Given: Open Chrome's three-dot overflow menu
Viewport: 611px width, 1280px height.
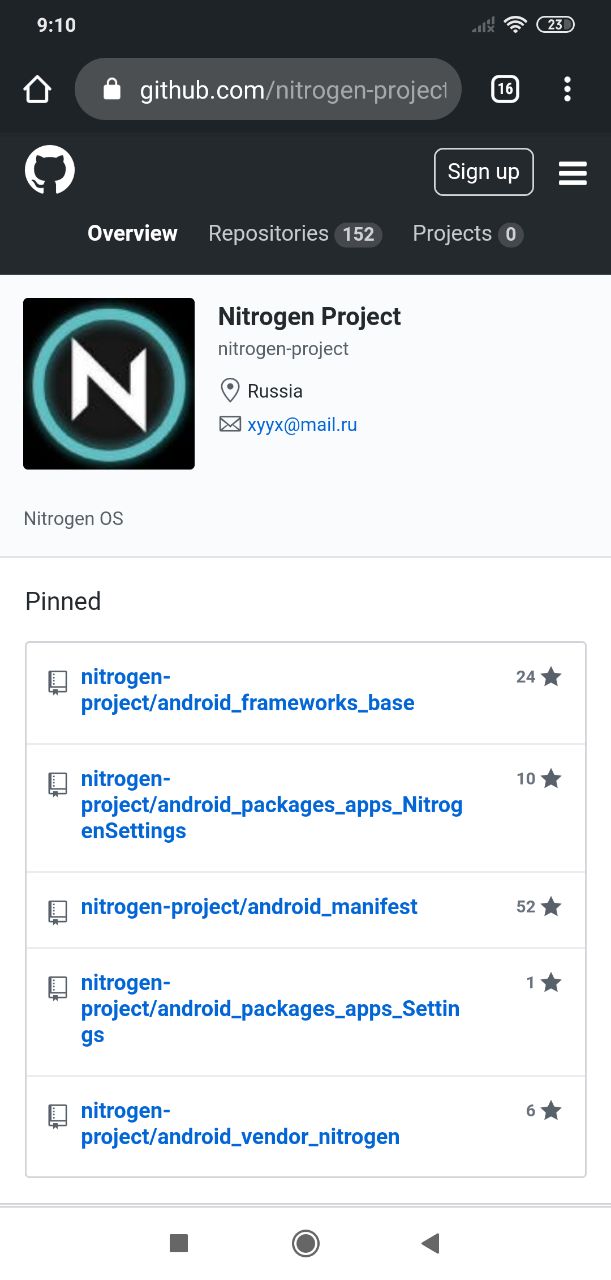Looking at the screenshot, I should click(x=567, y=89).
